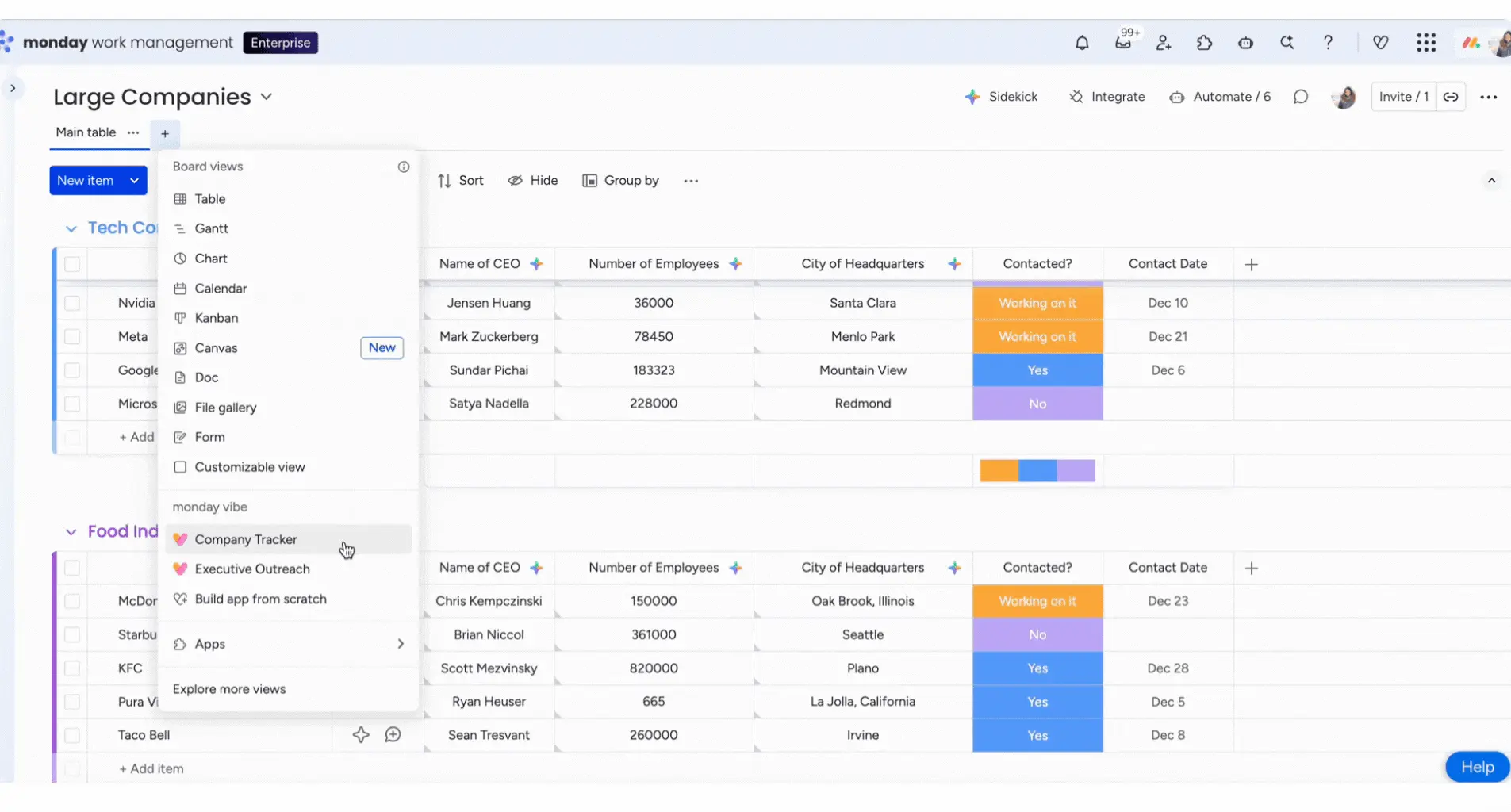Viewport: 1511px width, 812px height.
Task: Select File gallery view
Action: [x=288, y=408]
